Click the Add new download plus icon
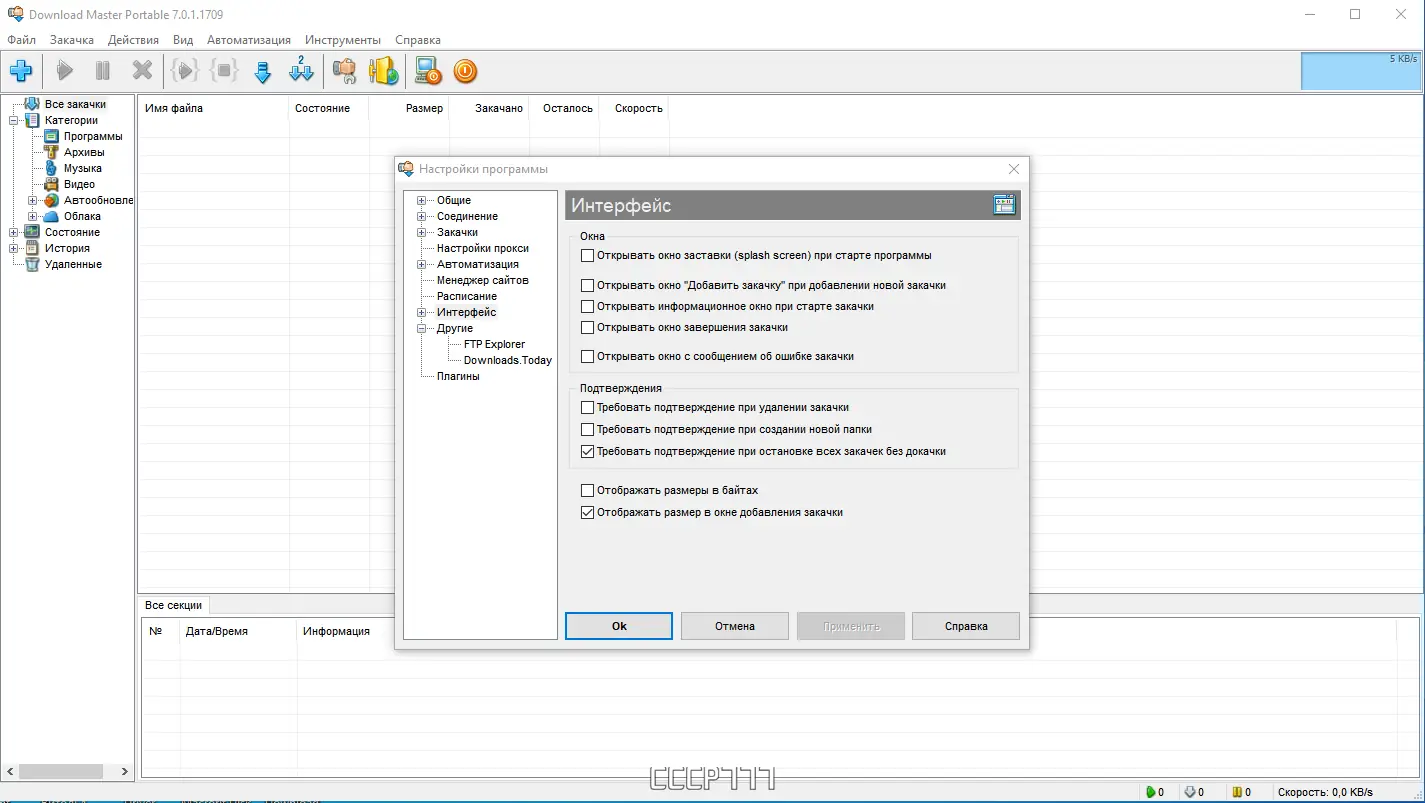Viewport: 1425px width, 803px height. (x=21, y=71)
